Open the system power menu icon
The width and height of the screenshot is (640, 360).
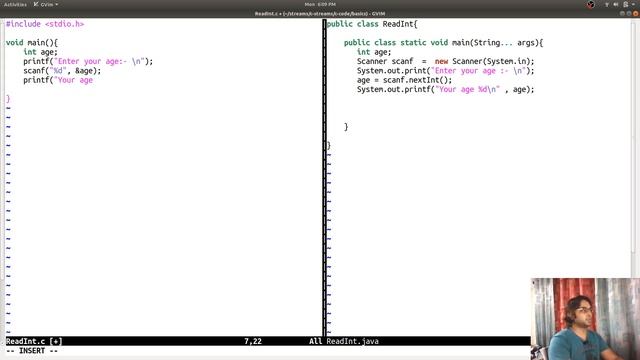pos(626,4)
